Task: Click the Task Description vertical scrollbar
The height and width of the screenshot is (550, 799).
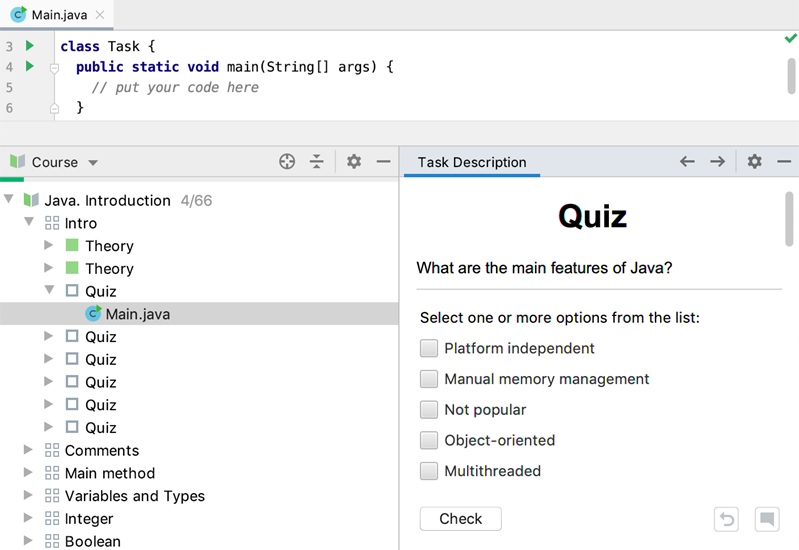Action: pyautogui.click(x=789, y=219)
